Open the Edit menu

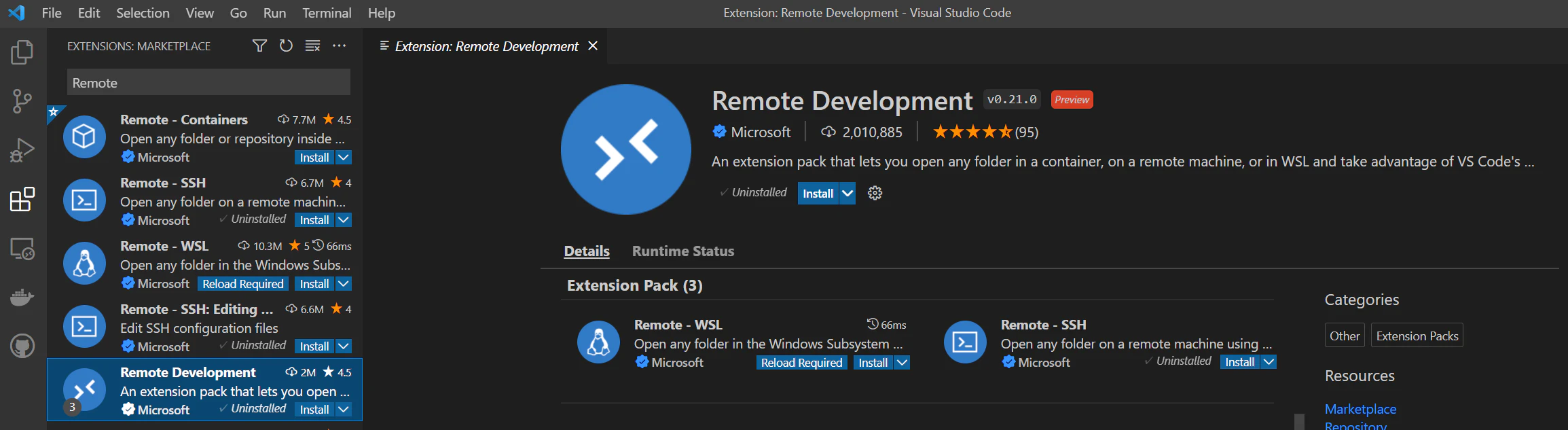89,13
